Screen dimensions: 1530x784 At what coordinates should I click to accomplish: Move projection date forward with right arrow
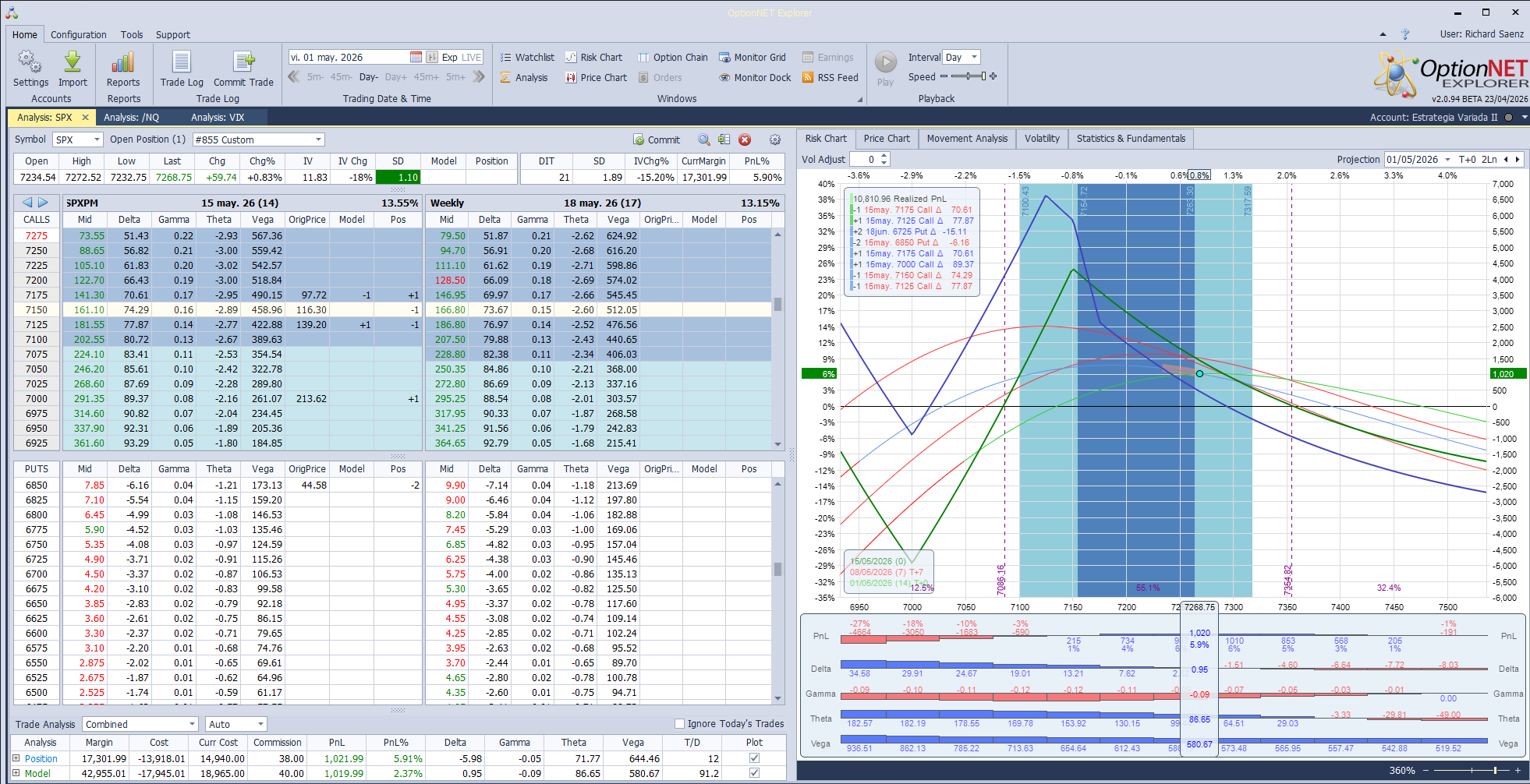(x=1517, y=159)
